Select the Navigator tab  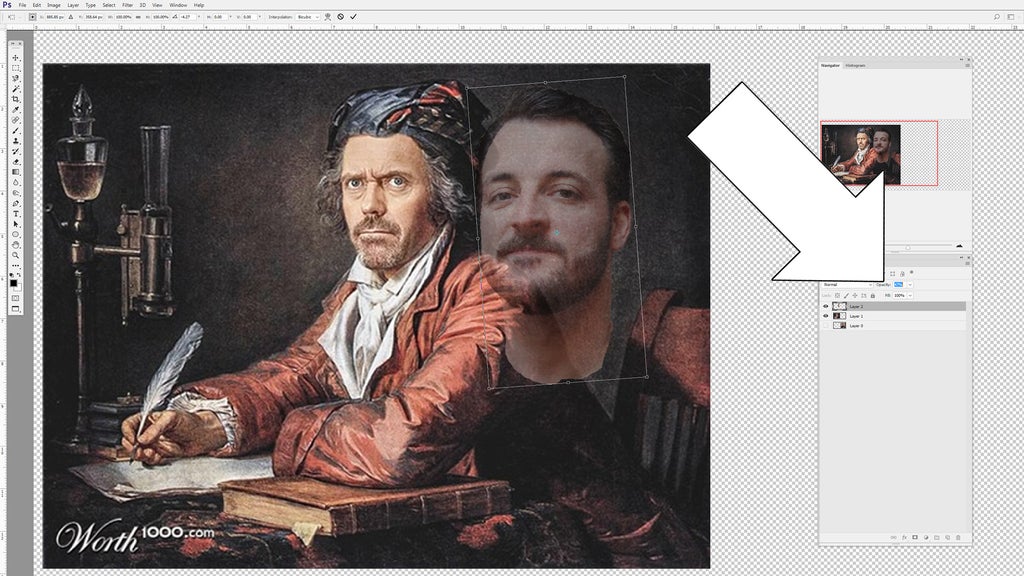(831, 65)
